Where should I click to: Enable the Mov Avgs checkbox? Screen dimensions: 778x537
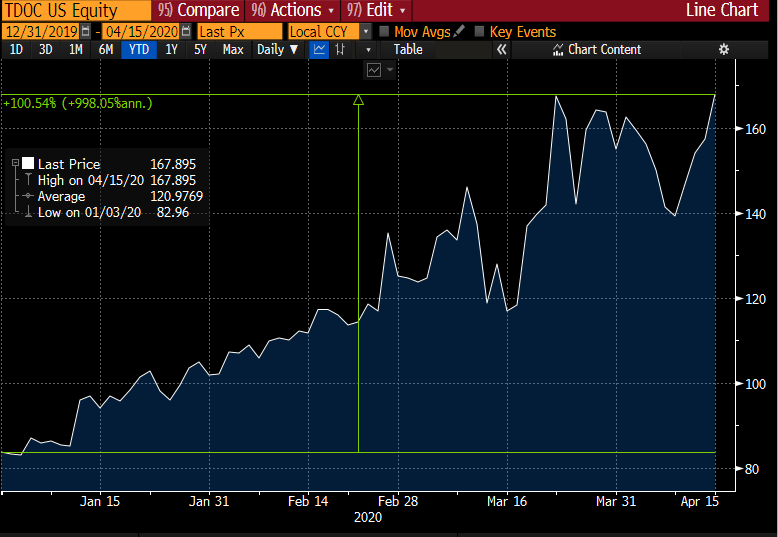(x=384, y=32)
